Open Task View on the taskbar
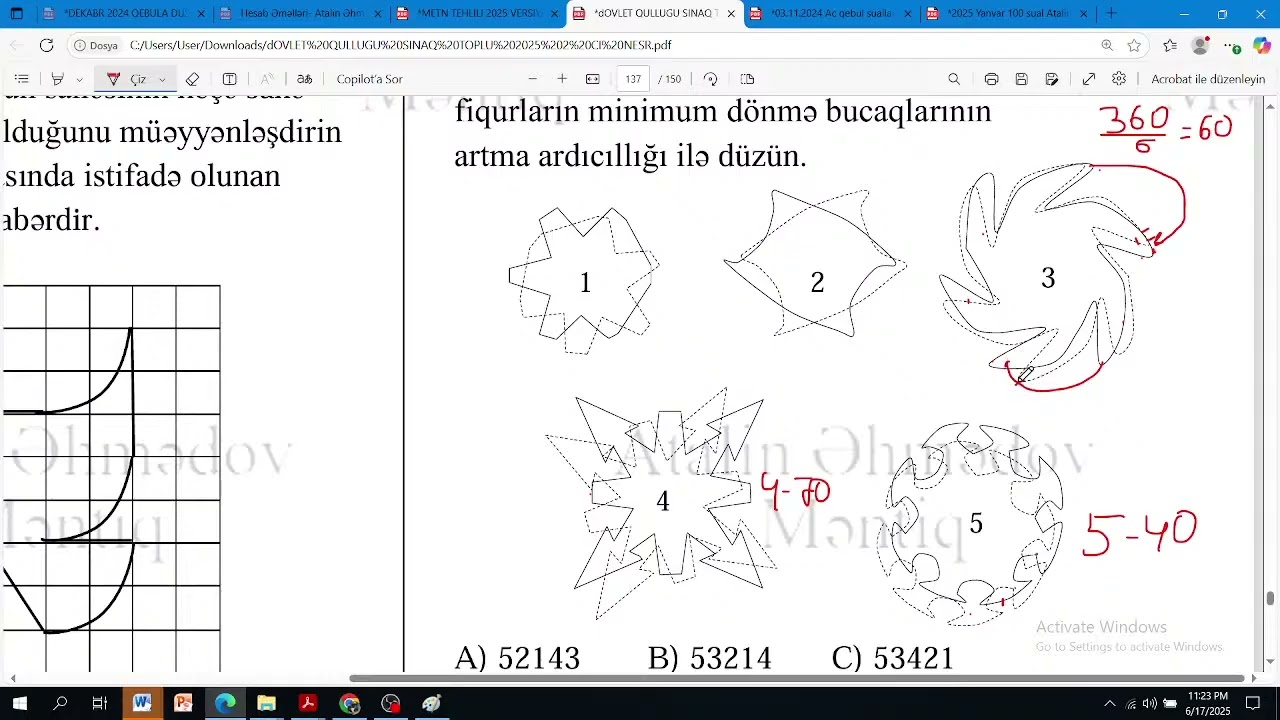 pyautogui.click(x=100, y=704)
